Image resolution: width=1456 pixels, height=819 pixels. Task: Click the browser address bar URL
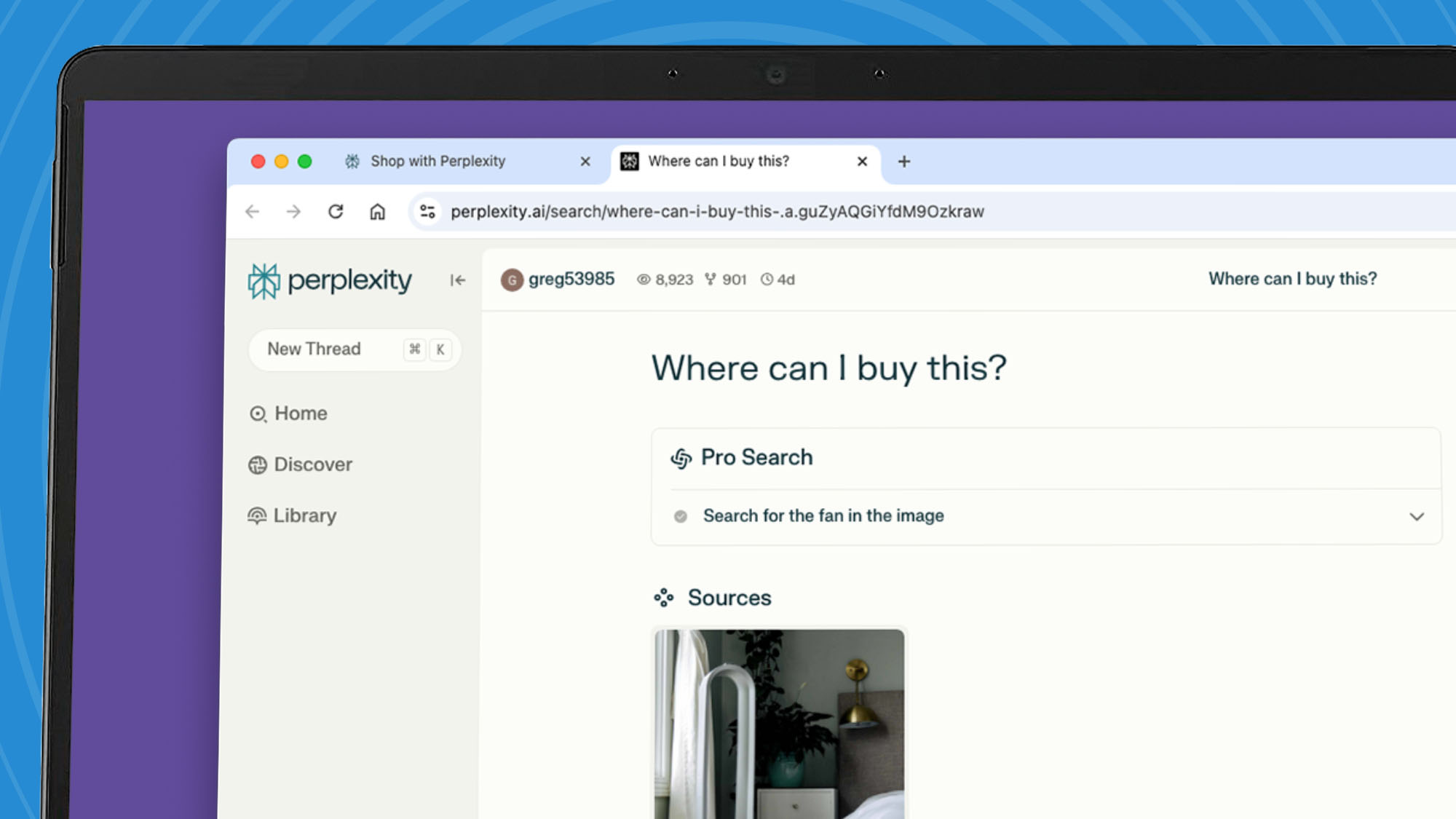click(717, 211)
